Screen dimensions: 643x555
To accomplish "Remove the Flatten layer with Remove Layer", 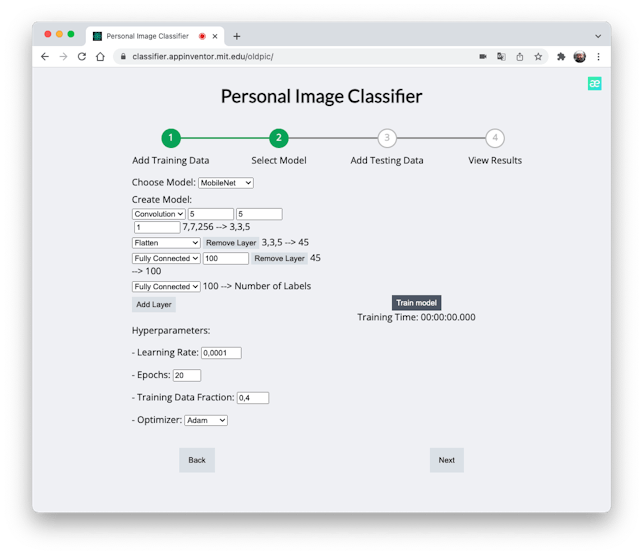I will point(231,243).
